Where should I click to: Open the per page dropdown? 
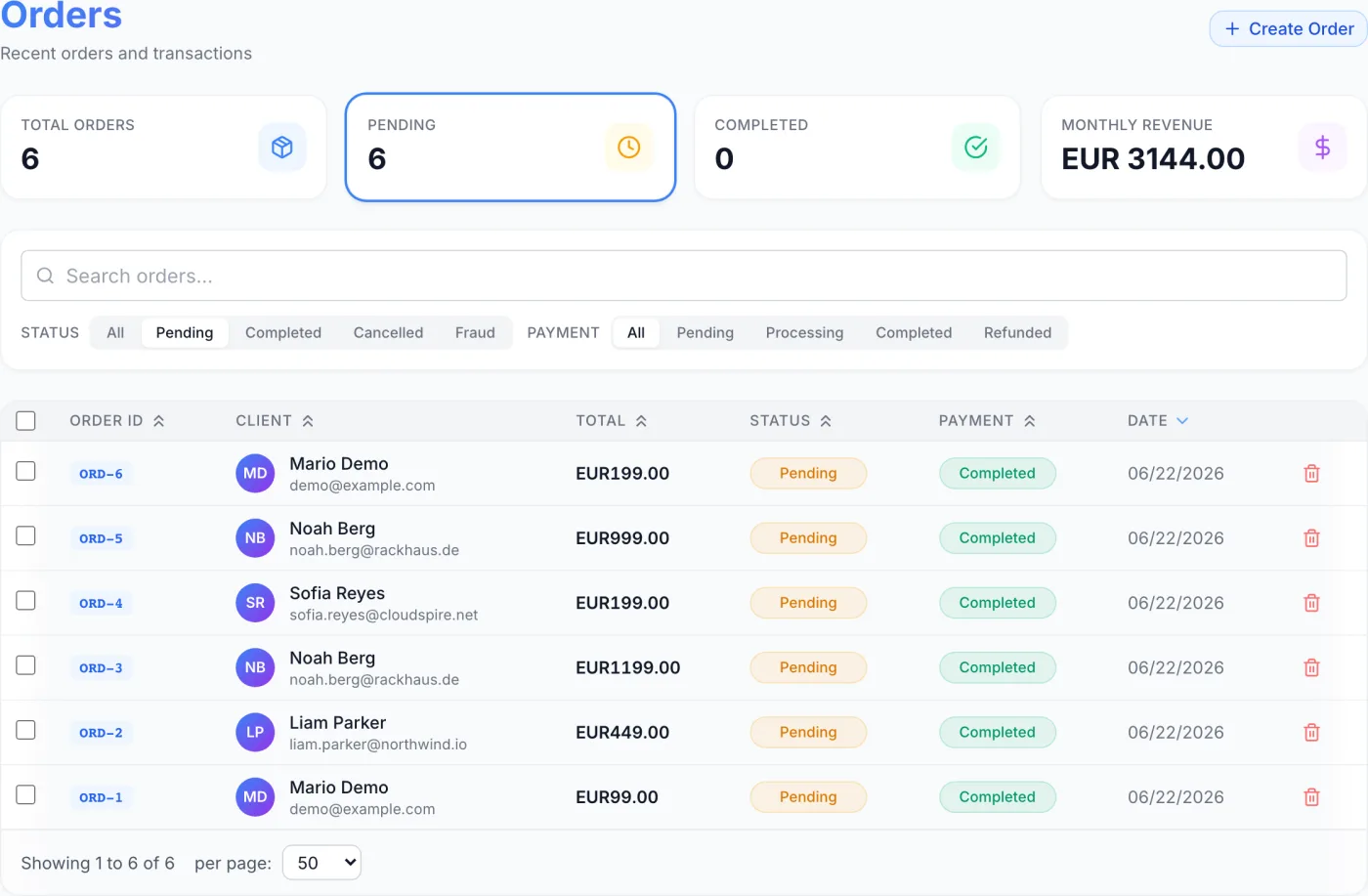(321, 863)
